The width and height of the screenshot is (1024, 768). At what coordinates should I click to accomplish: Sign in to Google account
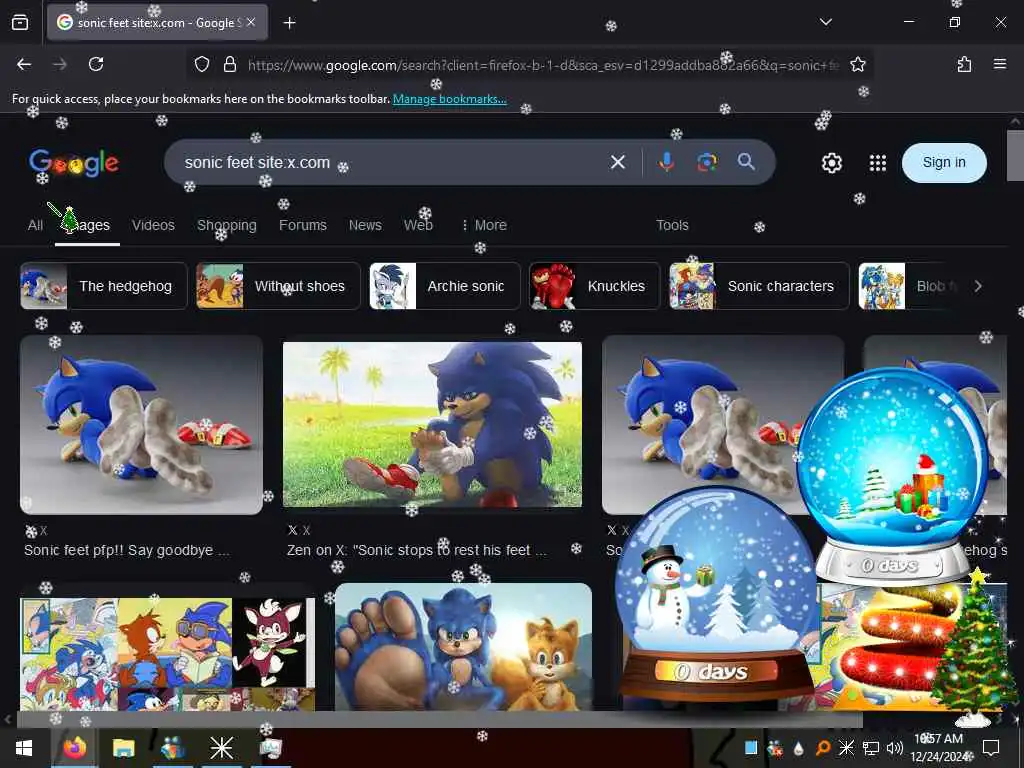944,163
